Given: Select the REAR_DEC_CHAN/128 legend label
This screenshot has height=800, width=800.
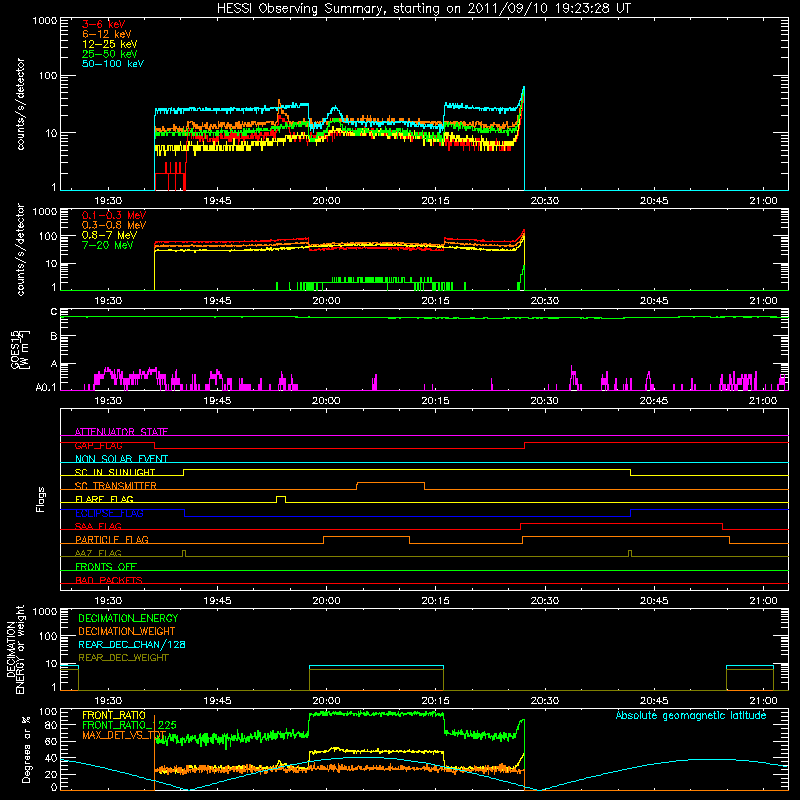Looking at the screenshot, I should pyautogui.click(x=132, y=645).
